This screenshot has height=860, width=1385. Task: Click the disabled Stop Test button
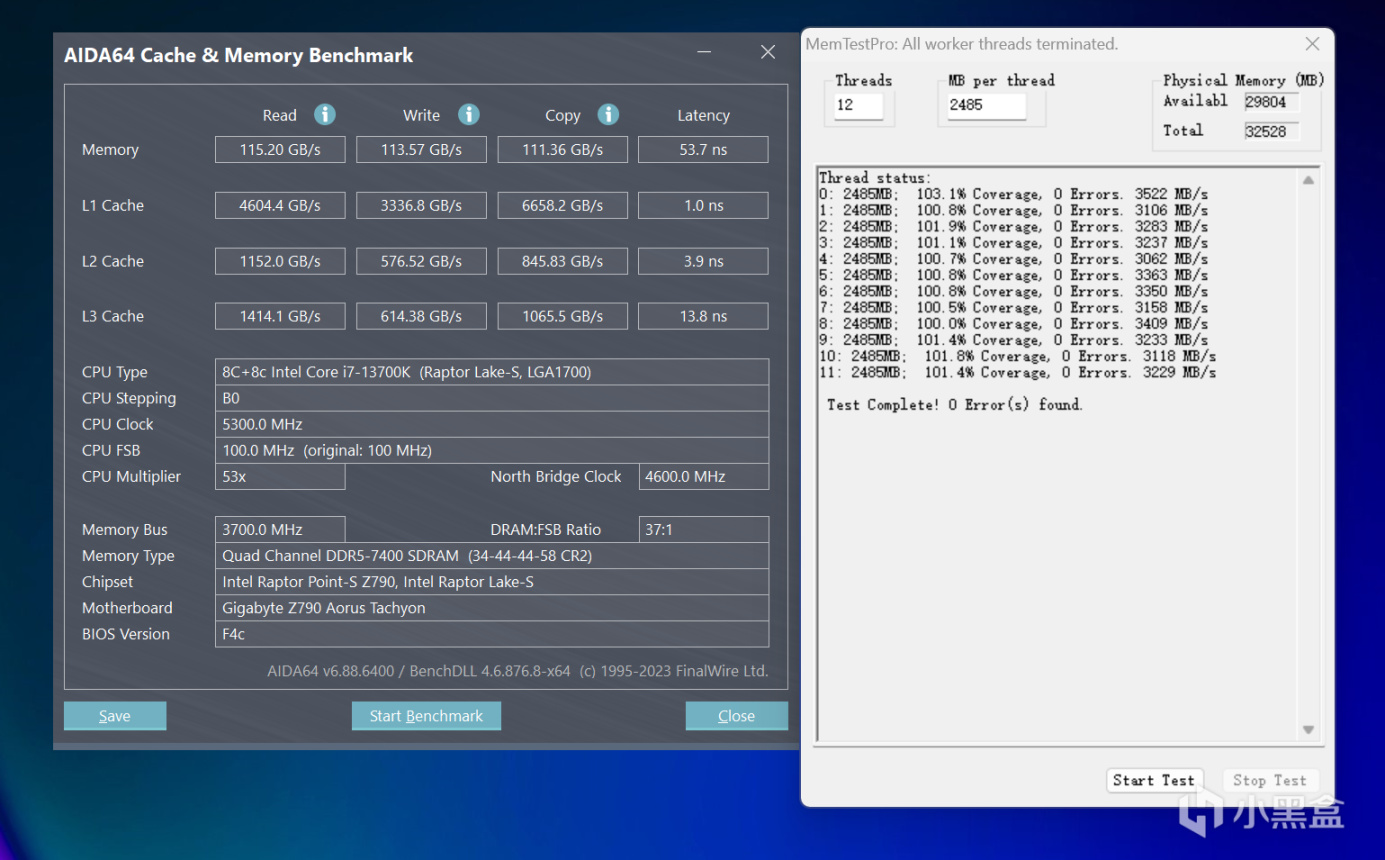[1270, 780]
